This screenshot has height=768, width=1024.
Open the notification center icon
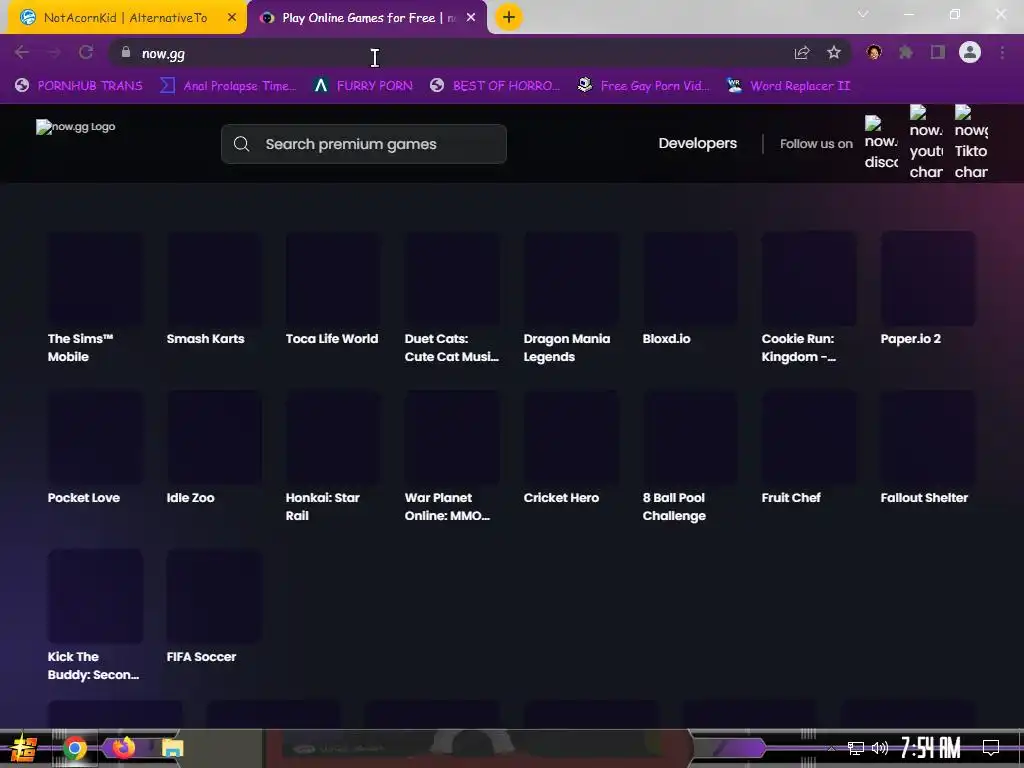pyautogui.click(x=991, y=747)
